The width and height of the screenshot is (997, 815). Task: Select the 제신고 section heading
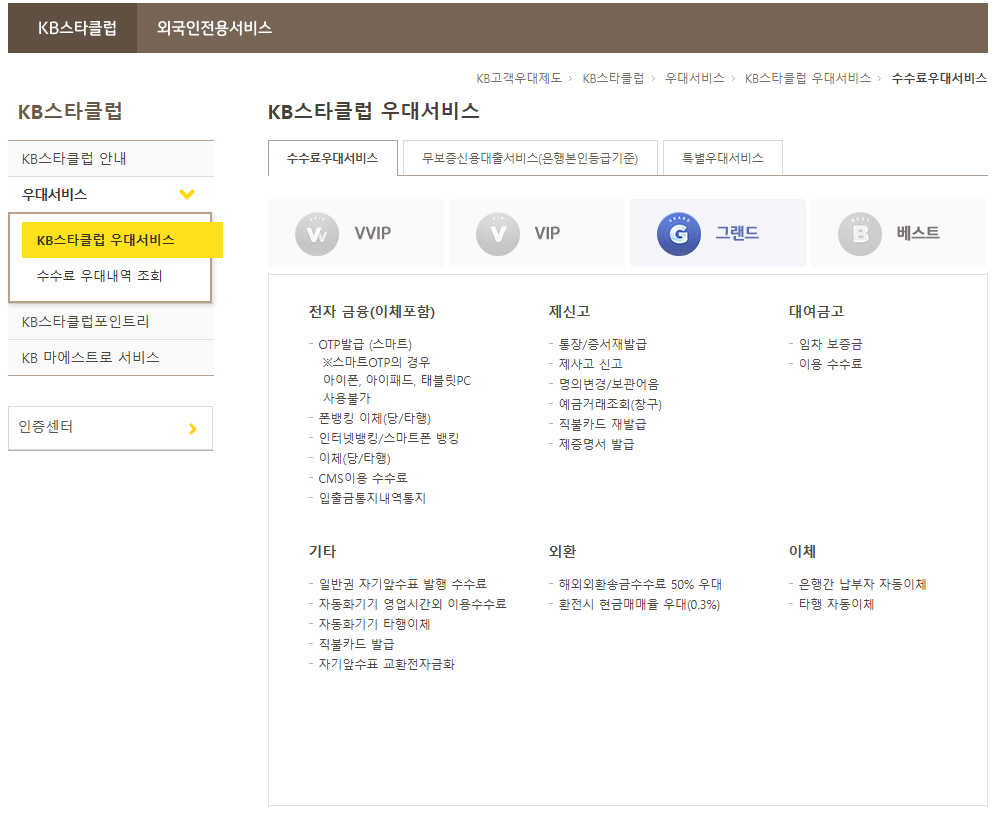tap(570, 312)
